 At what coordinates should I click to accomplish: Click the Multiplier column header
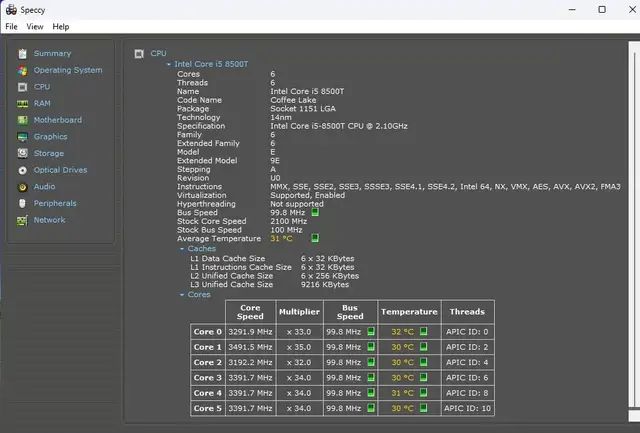click(299, 312)
